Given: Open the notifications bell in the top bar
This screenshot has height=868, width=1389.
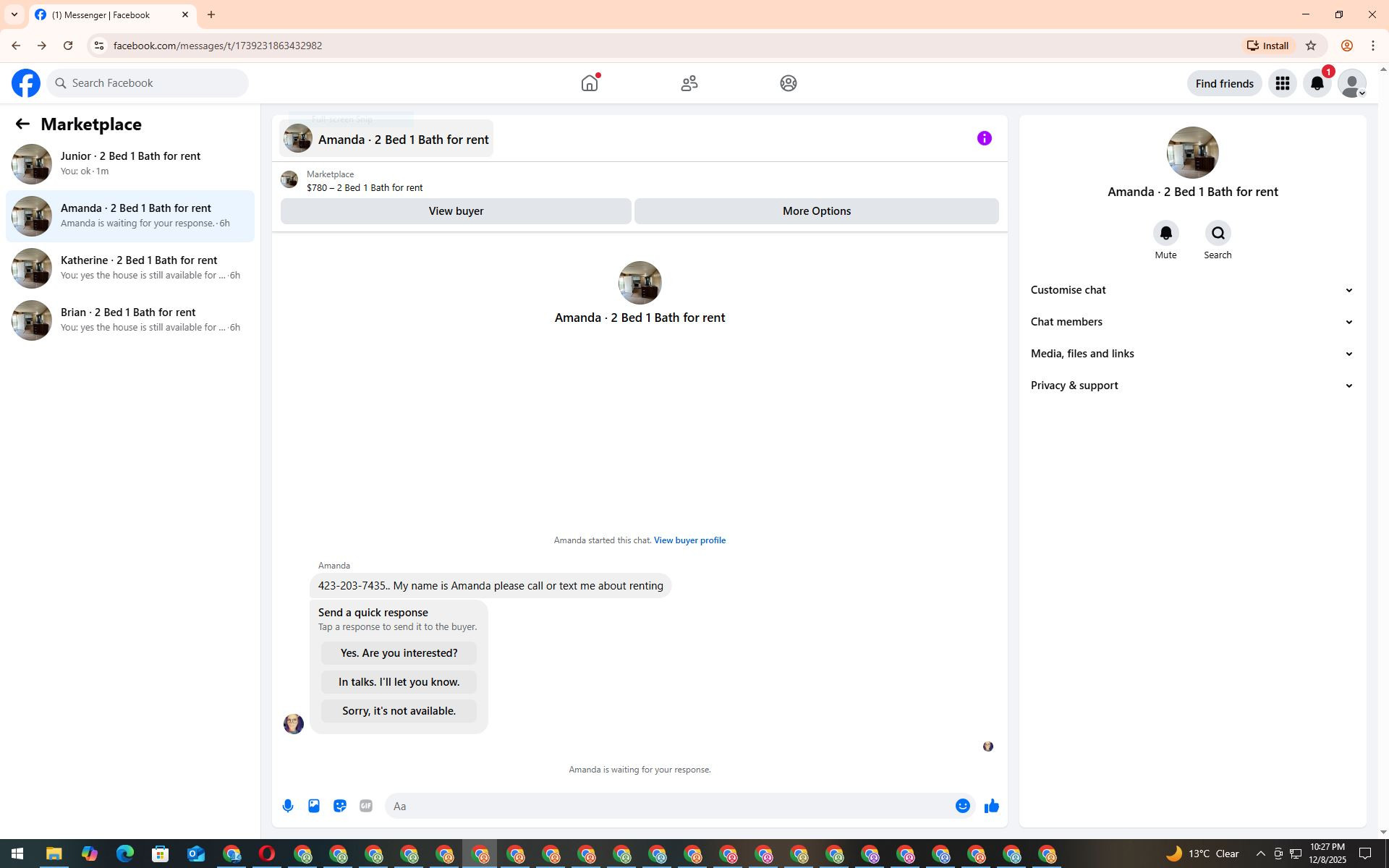Looking at the screenshot, I should pyautogui.click(x=1317, y=83).
